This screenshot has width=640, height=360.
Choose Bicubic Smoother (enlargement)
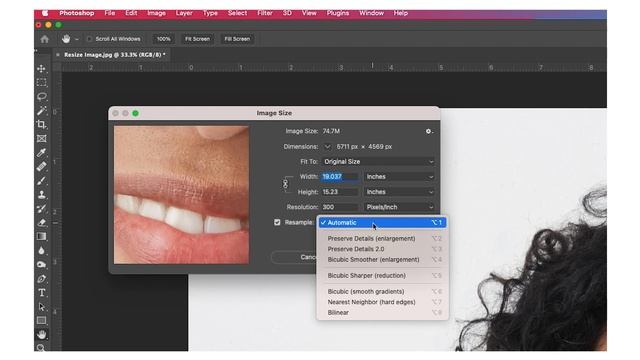(x=382, y=260)
